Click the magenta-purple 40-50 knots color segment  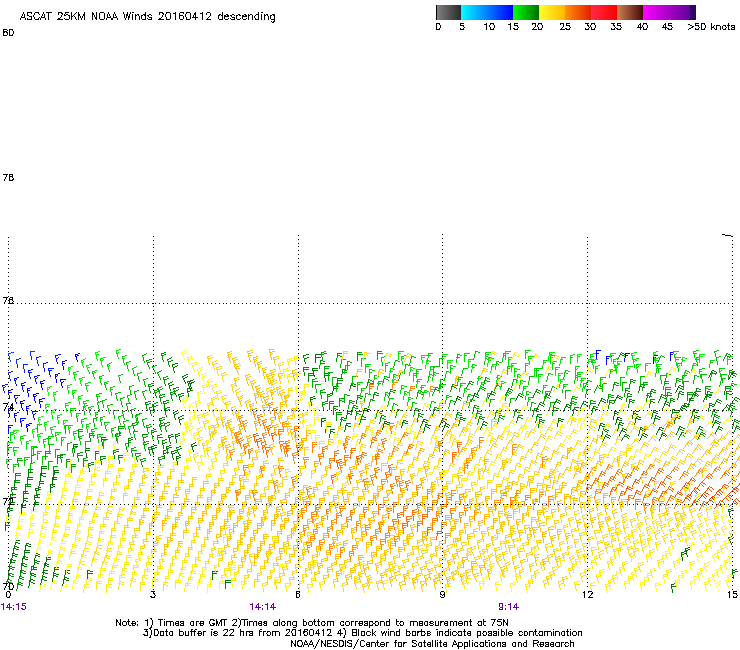(669, 12)
